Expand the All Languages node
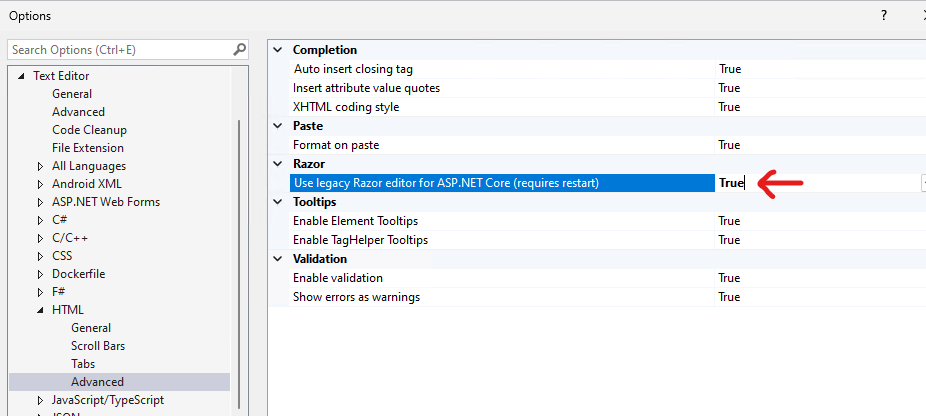Viewport: 926px width, 416px height. [x=40, y=166]
